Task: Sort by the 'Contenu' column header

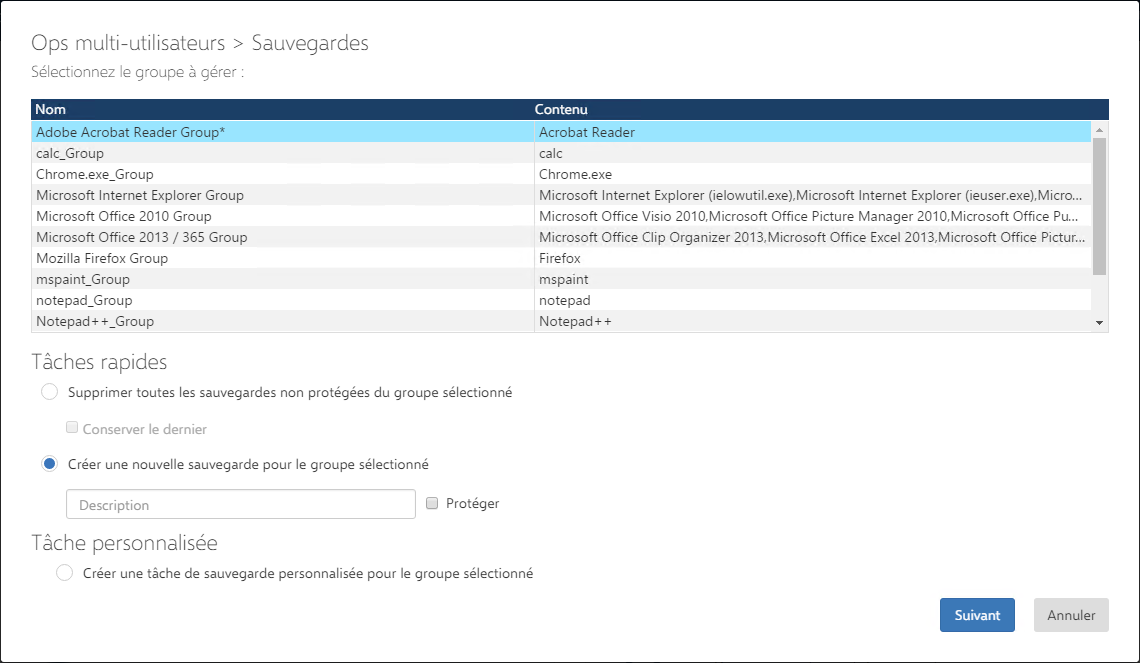Action: [x=561, y=109]
